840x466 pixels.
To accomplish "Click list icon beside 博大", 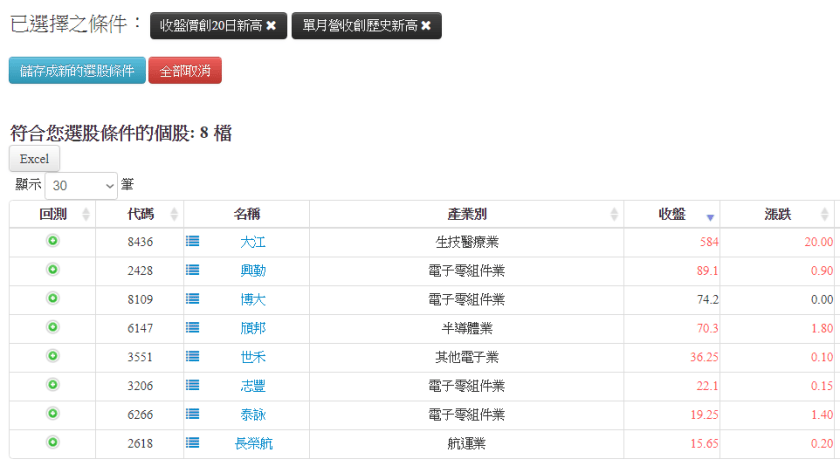I will [x=193, y=299].
